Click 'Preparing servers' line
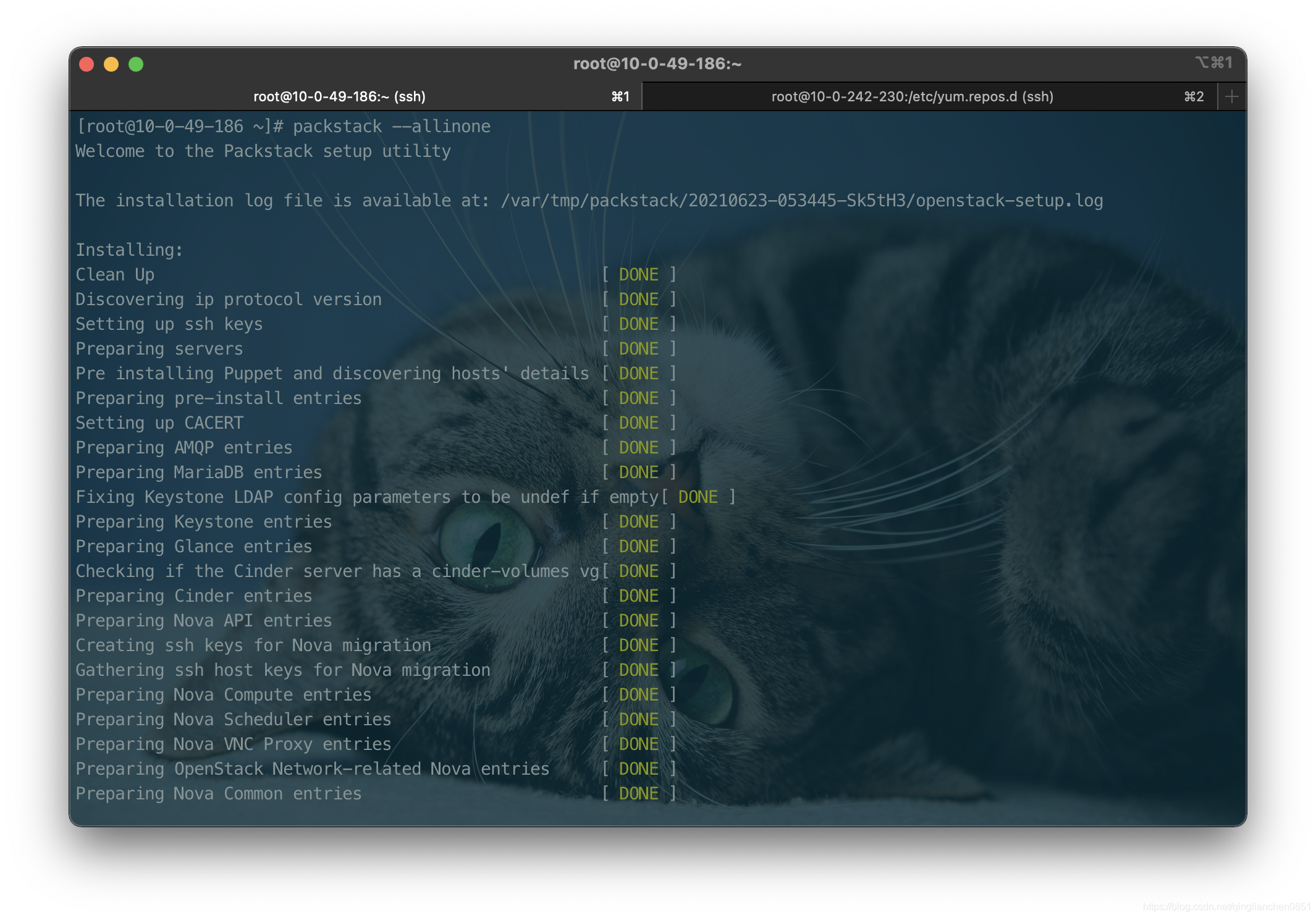Image resolution: width=1316 pixels, height=918 pixels. (159, 349)
